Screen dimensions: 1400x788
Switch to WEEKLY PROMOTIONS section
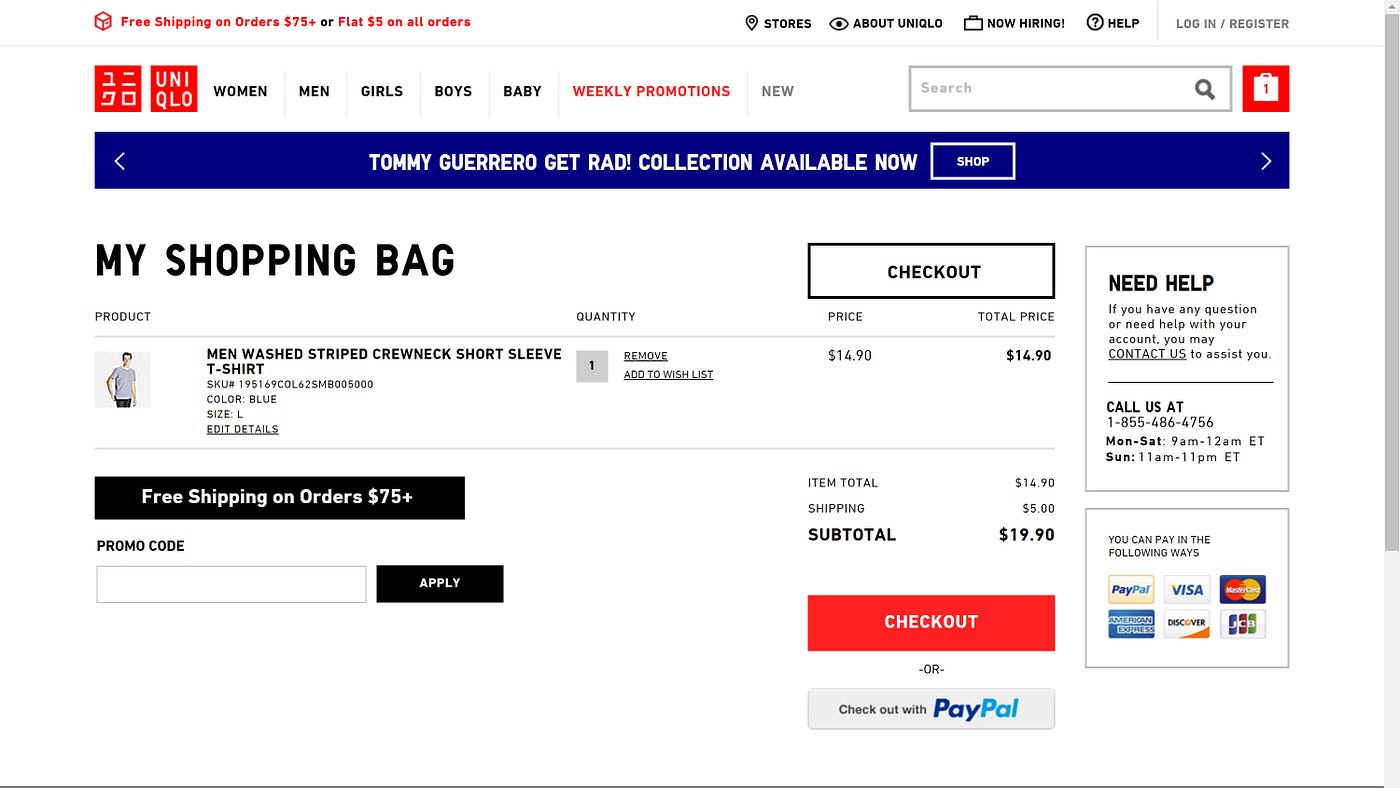coord(651,91)
